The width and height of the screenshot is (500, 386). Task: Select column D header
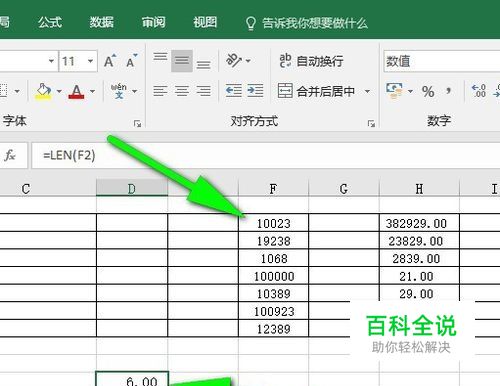[x=132, y=189]
